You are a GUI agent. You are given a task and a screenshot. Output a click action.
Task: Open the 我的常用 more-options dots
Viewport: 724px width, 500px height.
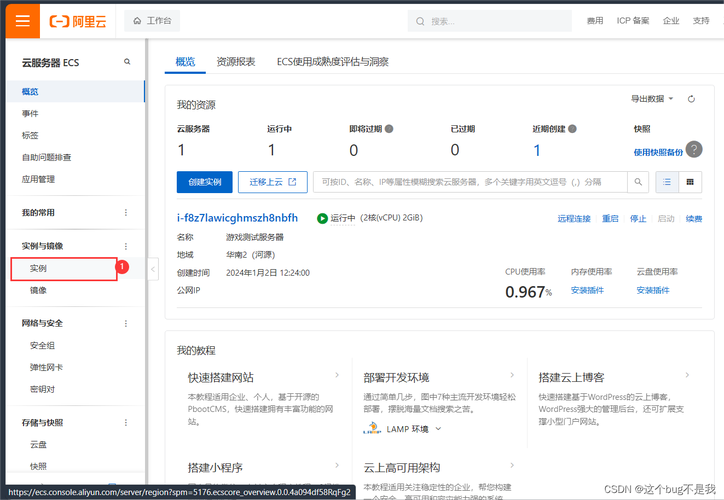pyautogui.click(x=126, y=212)
